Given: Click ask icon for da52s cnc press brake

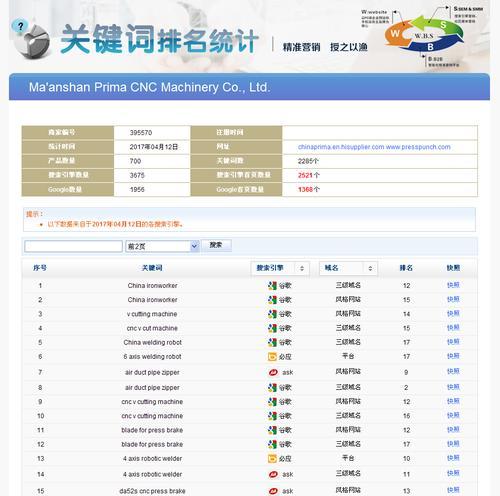Looking at the screenshot, I should click(273, 491).
